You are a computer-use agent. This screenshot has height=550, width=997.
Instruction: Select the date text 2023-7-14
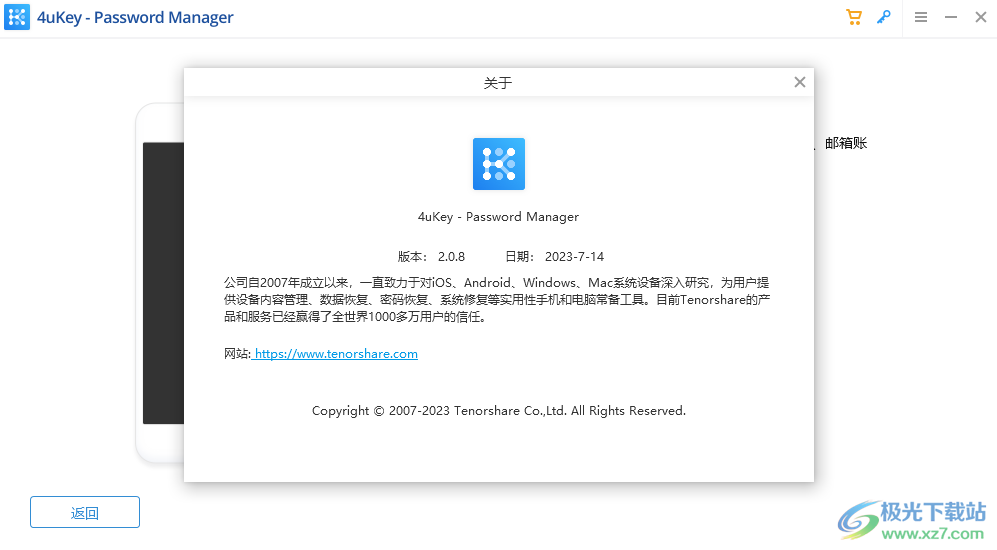(574, 257)
